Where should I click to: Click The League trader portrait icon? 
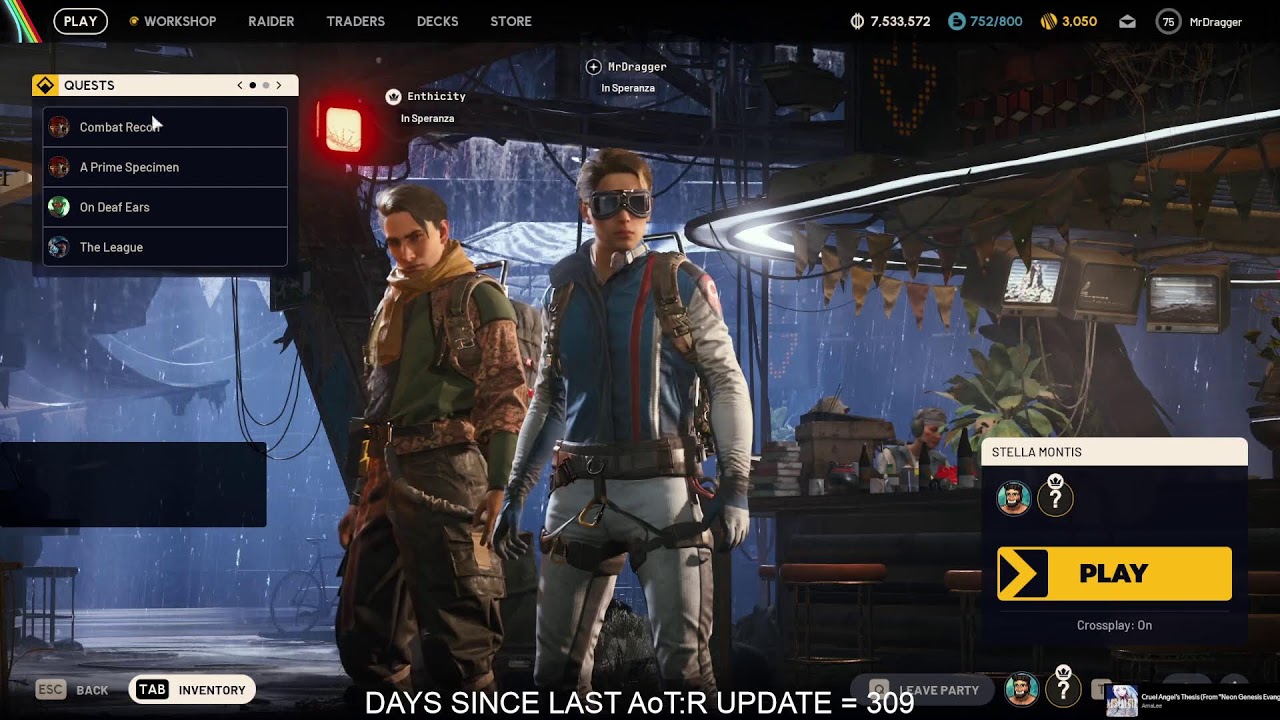[x=59, y=247]
